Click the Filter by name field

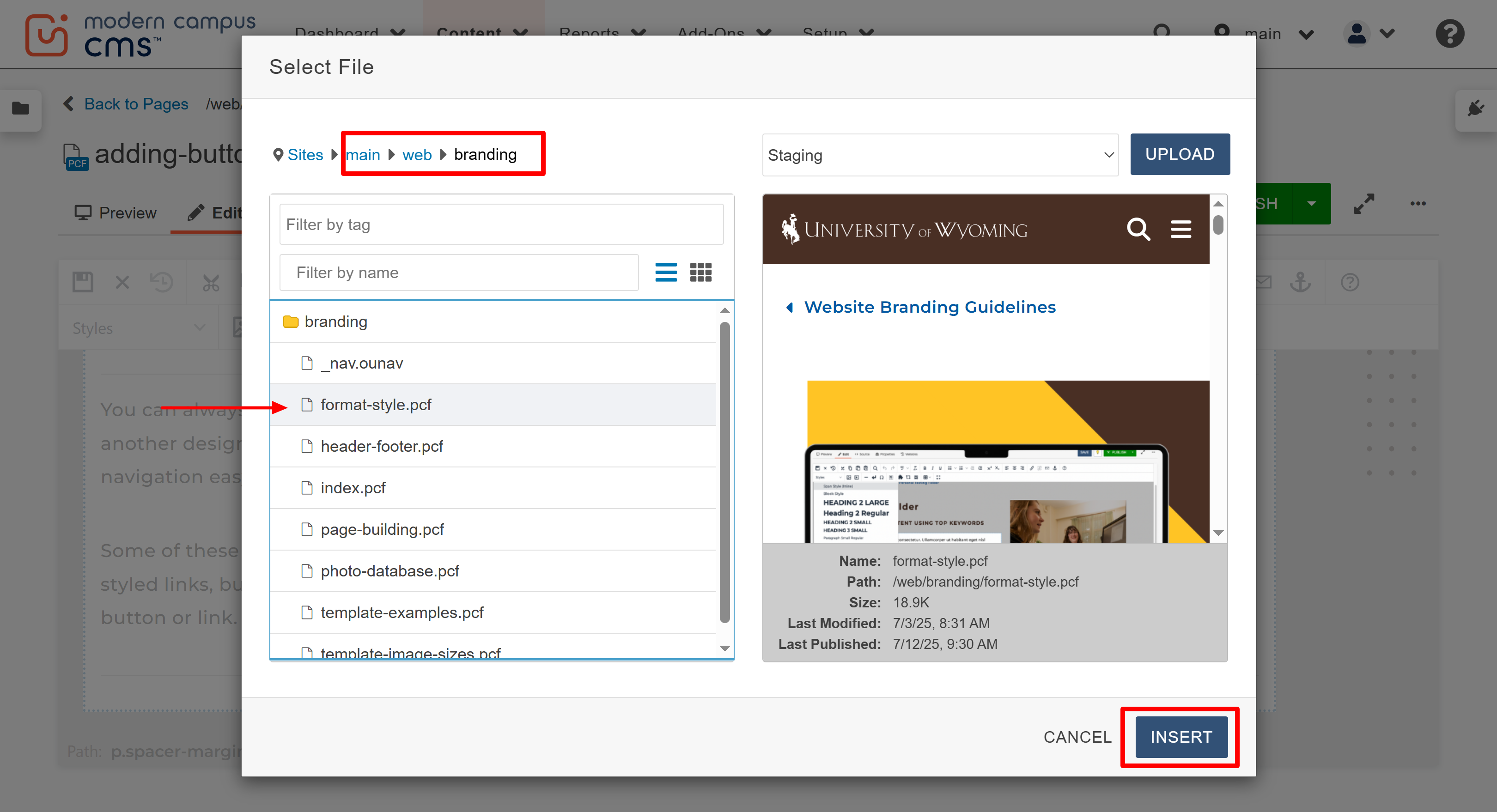pyautogui.click(x=459, y=272)
